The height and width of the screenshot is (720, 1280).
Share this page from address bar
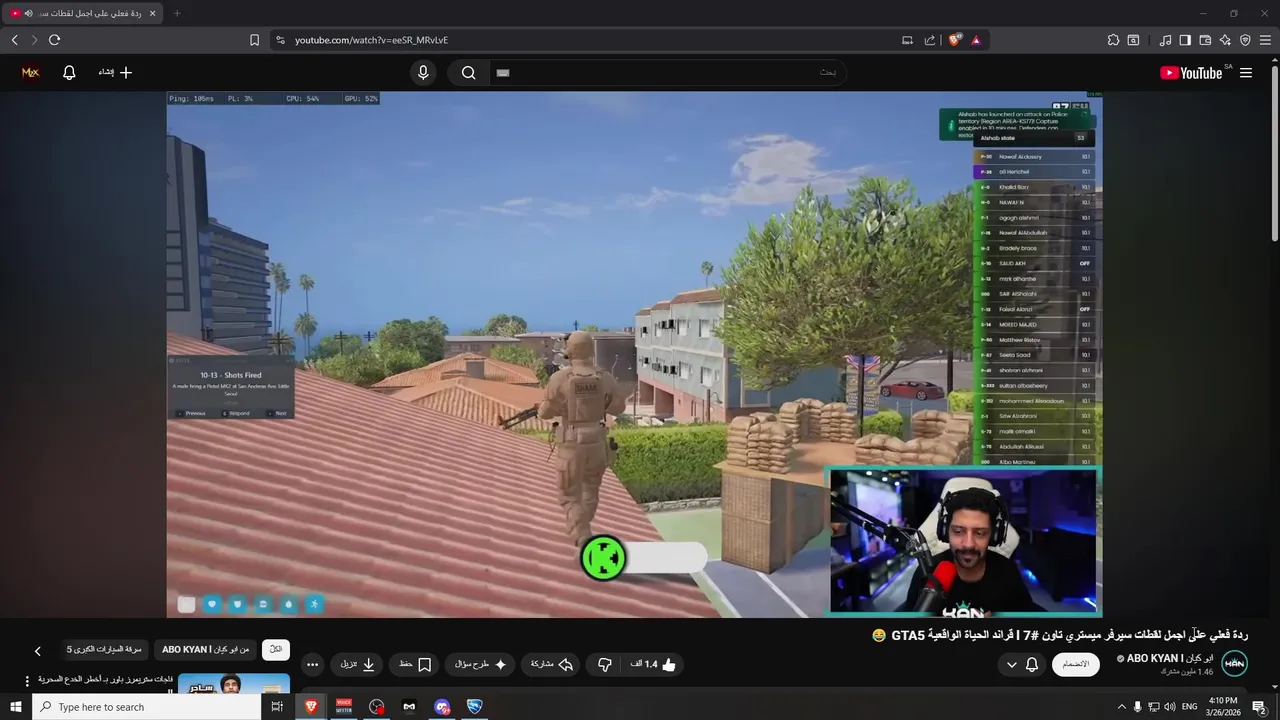coord(930,40)
